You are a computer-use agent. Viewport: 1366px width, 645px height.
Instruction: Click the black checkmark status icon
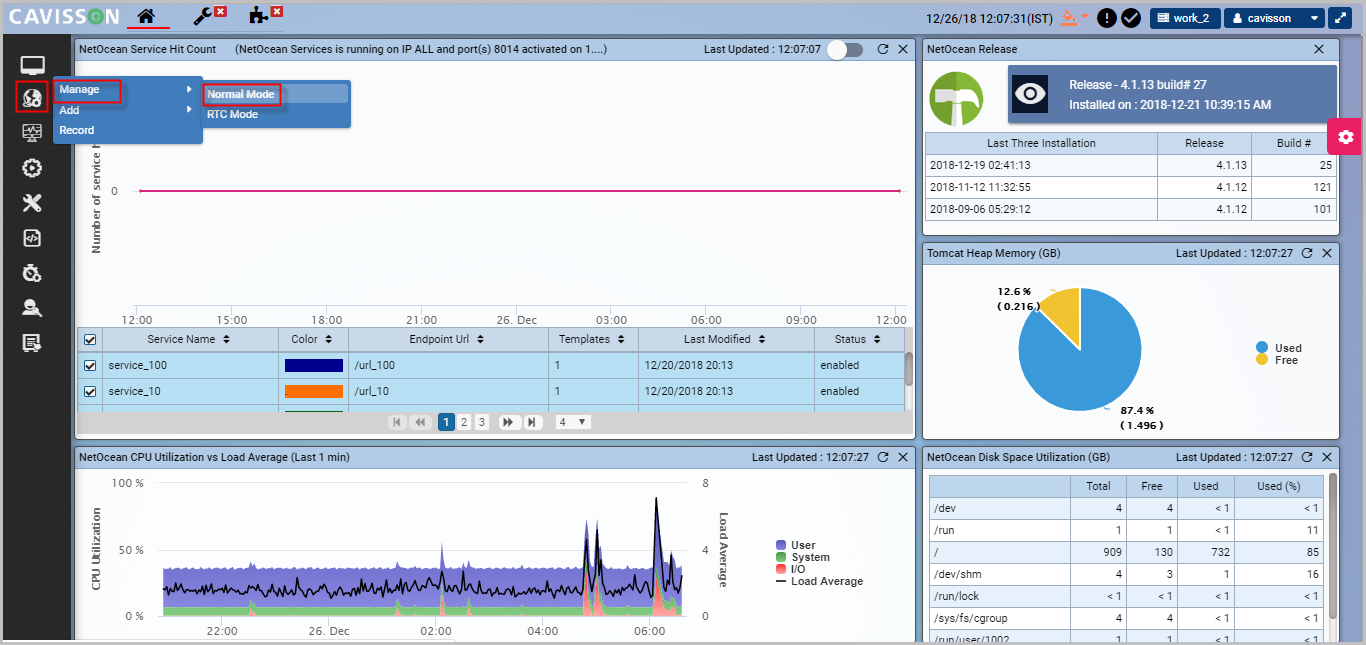(x=1131, y=18)
